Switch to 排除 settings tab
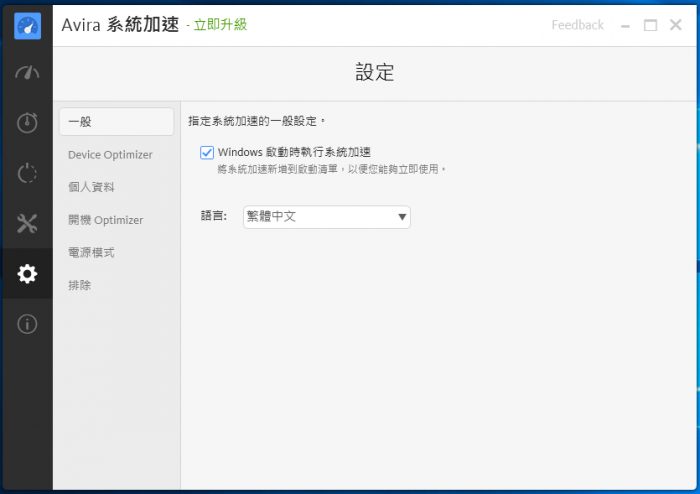The image size is (700, 494). (80, 285)
